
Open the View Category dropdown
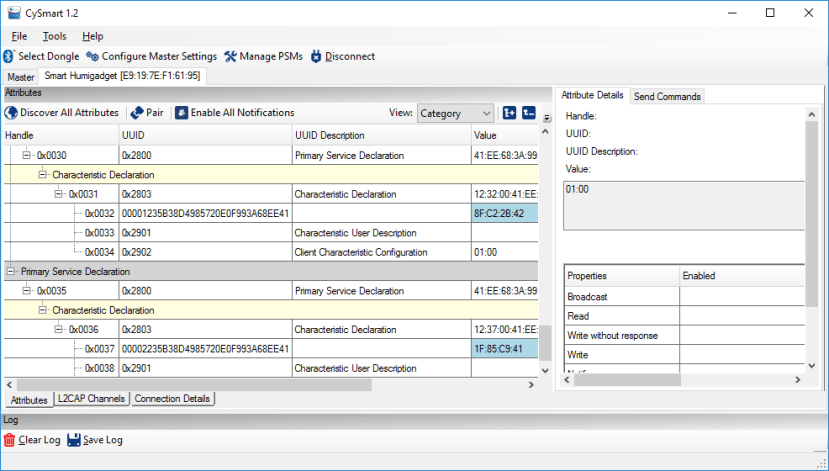[455, 113]
